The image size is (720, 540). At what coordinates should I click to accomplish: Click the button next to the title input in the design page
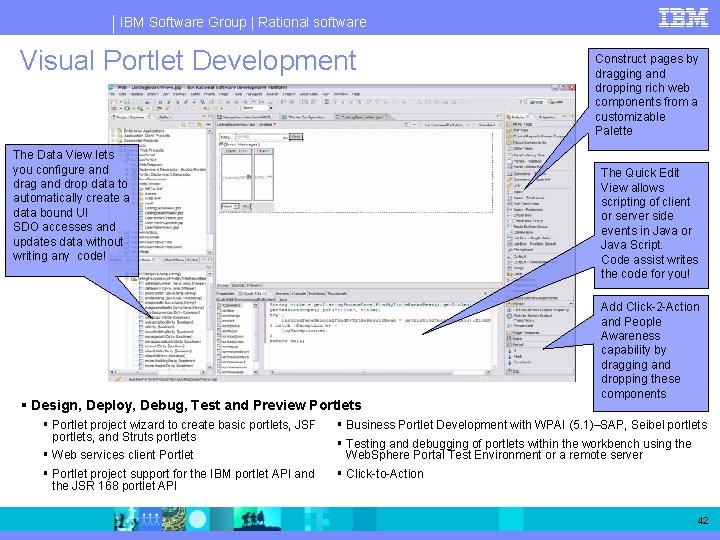(296, 137)
